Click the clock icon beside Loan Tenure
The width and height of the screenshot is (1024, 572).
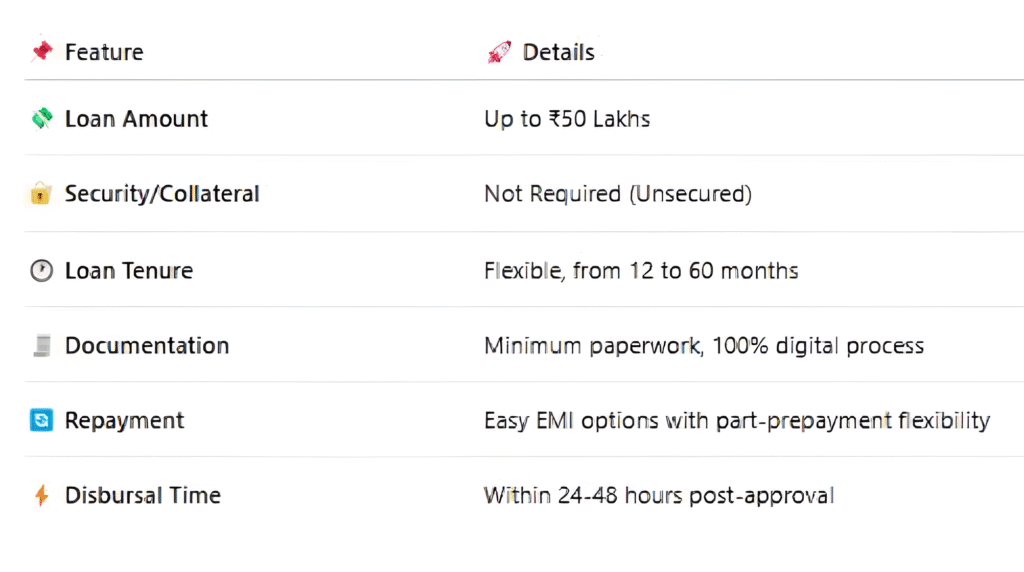pos(41,270)
